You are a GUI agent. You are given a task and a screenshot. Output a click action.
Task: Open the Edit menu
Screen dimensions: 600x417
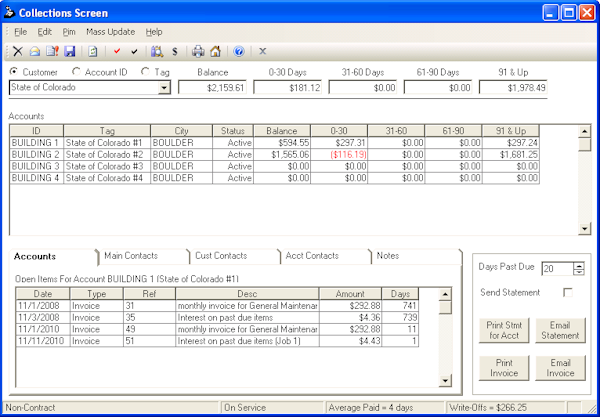click(44, 32)
